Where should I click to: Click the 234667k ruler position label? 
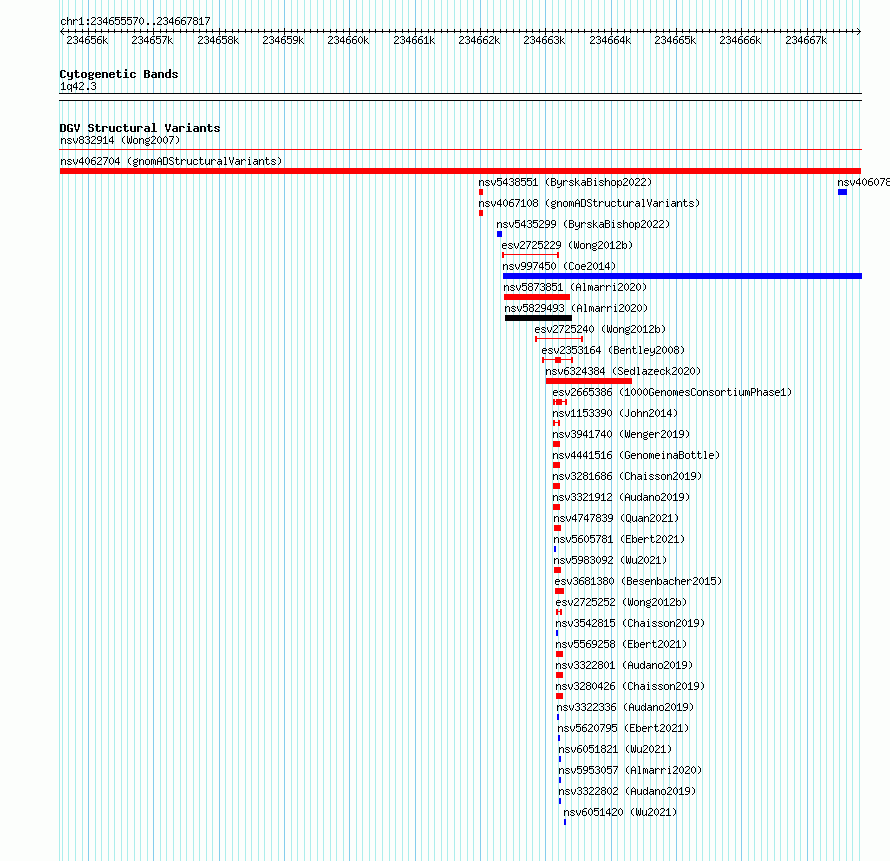point(807,41)
